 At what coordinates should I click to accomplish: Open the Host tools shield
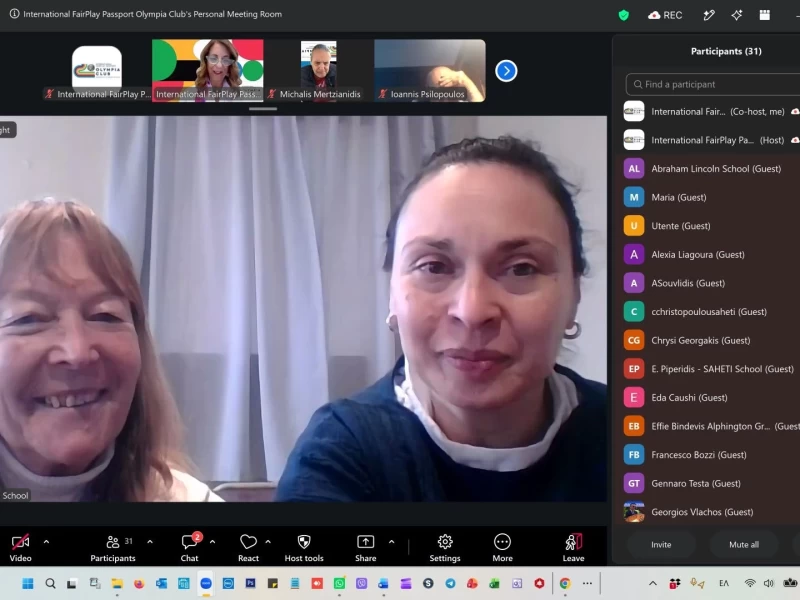pyautogui.click(x=304, y=548)
